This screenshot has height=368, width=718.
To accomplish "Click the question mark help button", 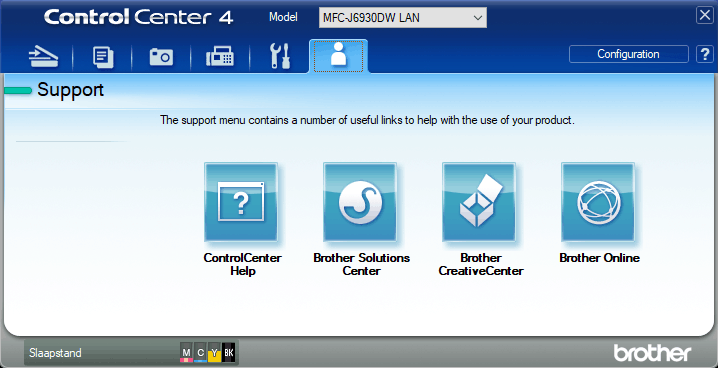I will click(705, 54).
